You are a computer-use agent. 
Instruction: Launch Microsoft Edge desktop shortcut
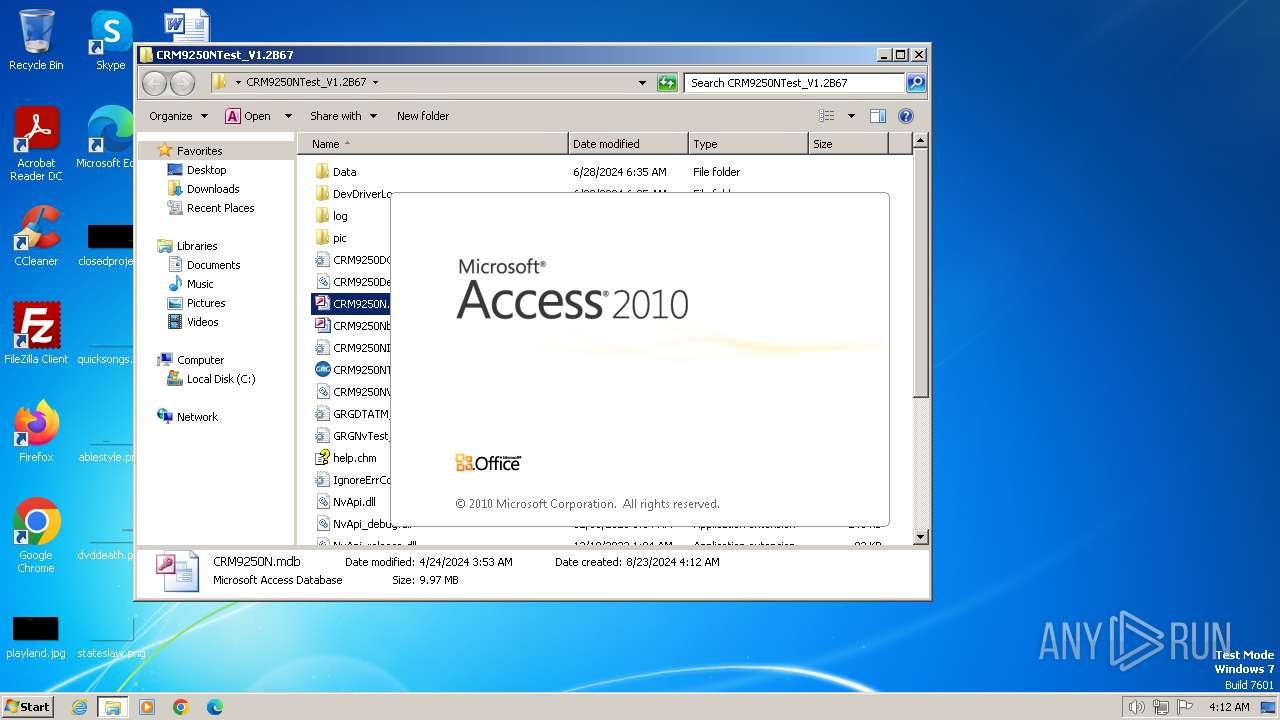pos(108,138)
